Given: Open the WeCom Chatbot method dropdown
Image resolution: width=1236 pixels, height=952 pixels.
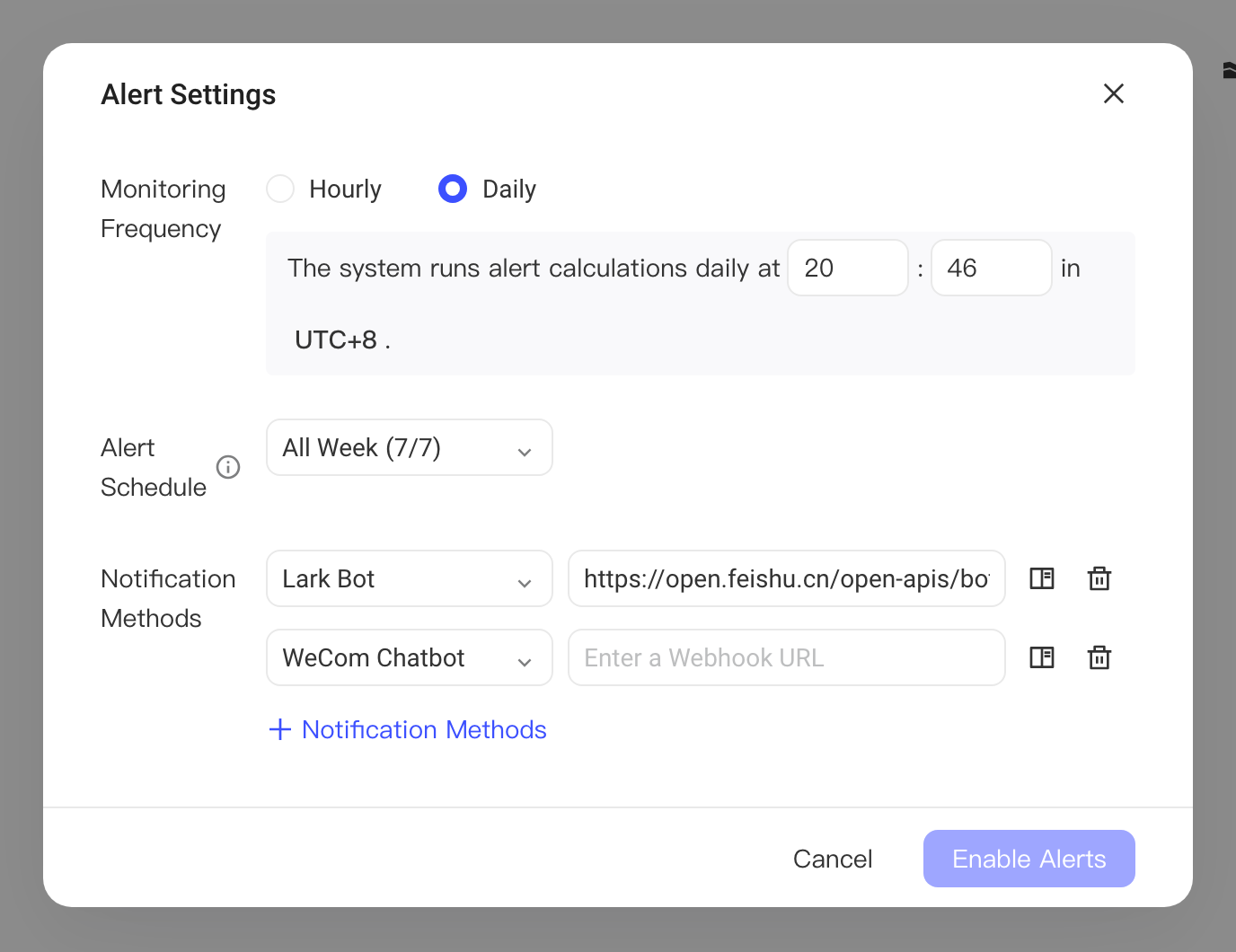Looking at the screenshot, I should [410, 657].
